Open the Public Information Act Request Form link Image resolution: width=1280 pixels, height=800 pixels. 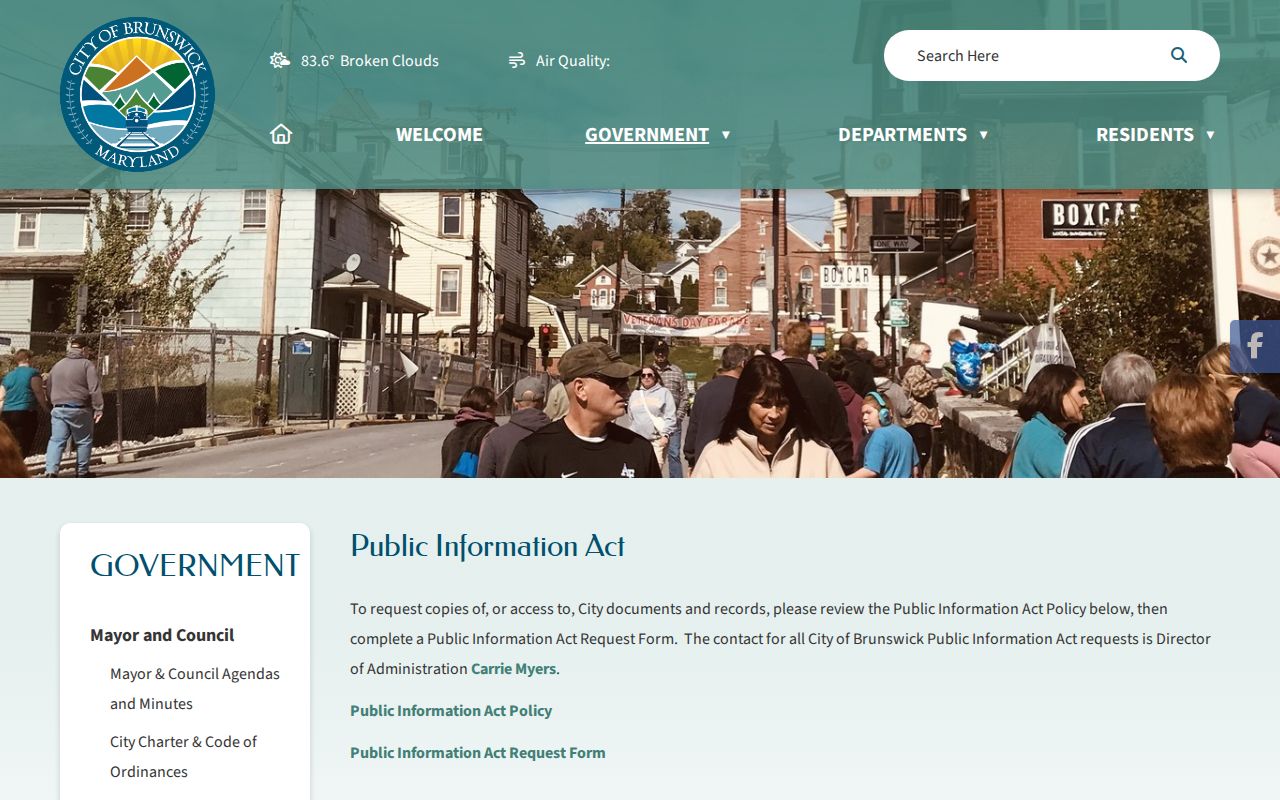tap(478, 753)
